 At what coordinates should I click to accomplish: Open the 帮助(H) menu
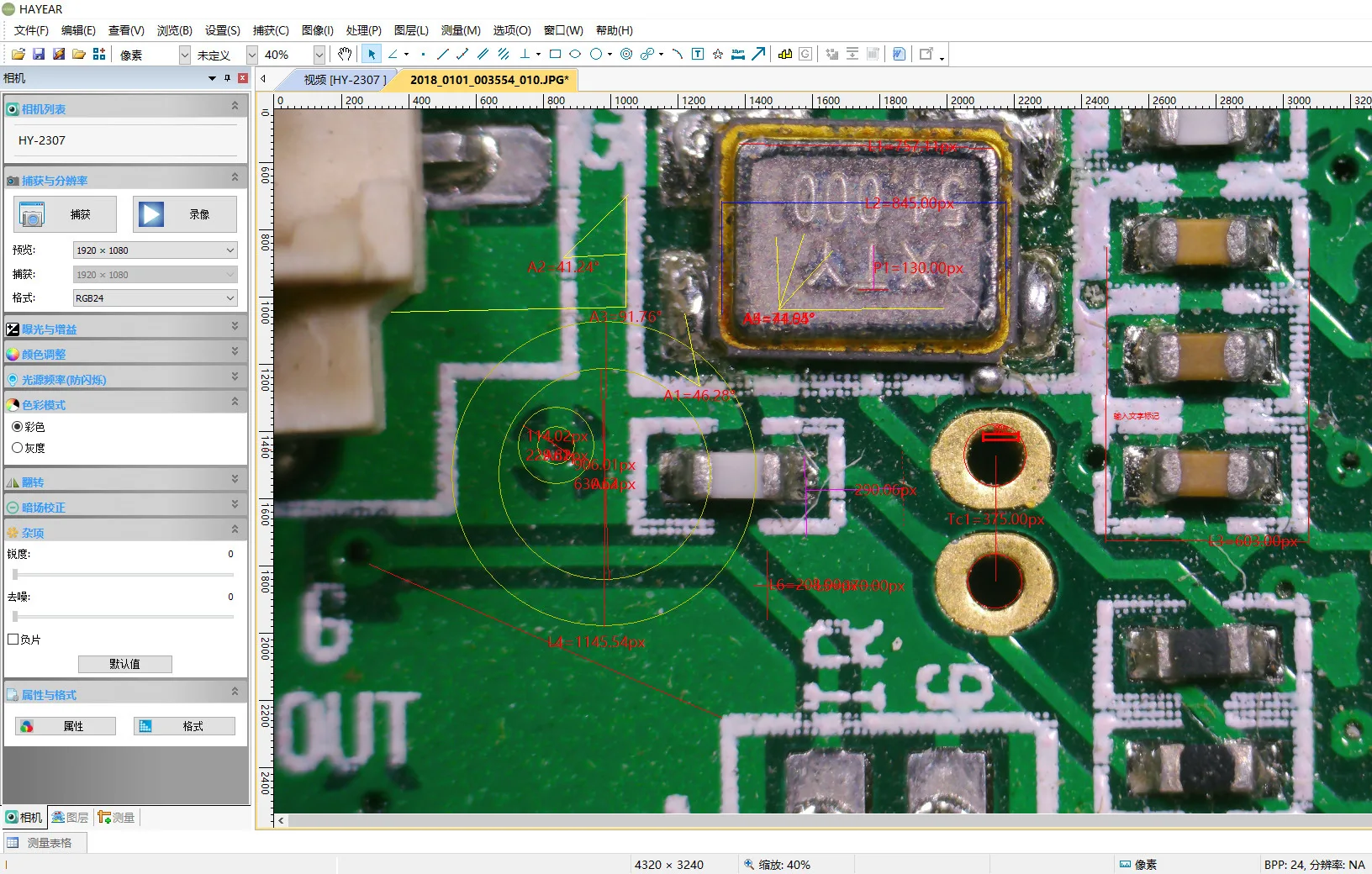pyautogui.click(x=614, y=30)
